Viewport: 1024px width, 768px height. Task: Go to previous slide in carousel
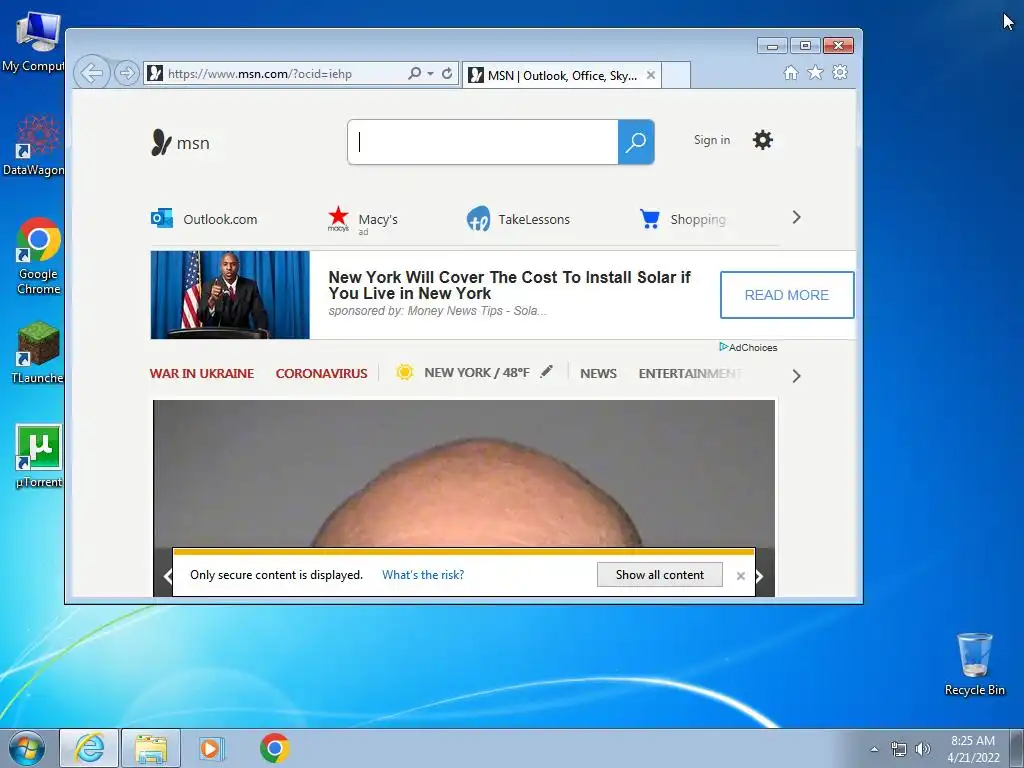click(x=167, y=576)
